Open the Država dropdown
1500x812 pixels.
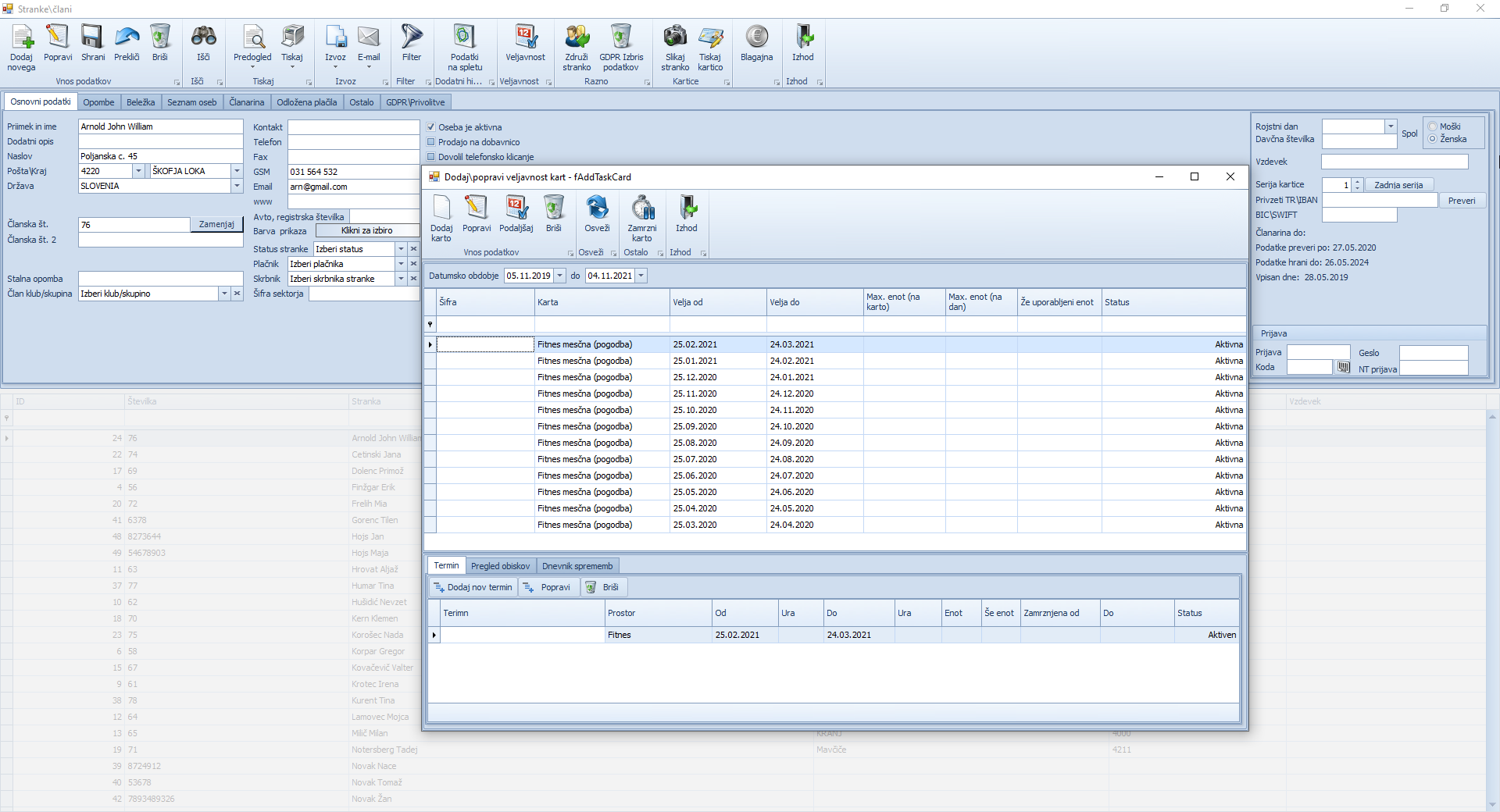pos(237,186)
